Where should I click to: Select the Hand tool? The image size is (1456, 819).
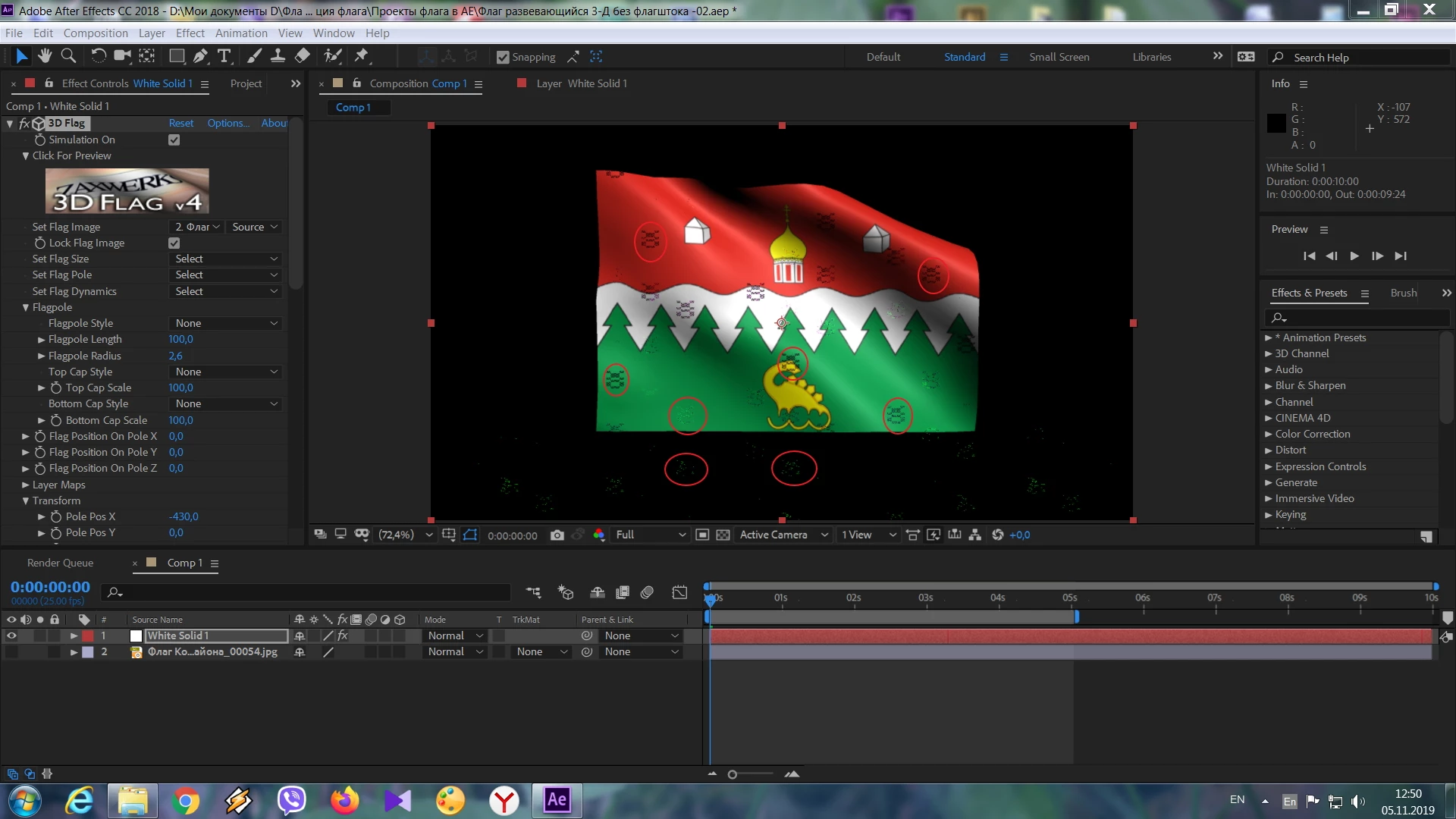point(45,56)
